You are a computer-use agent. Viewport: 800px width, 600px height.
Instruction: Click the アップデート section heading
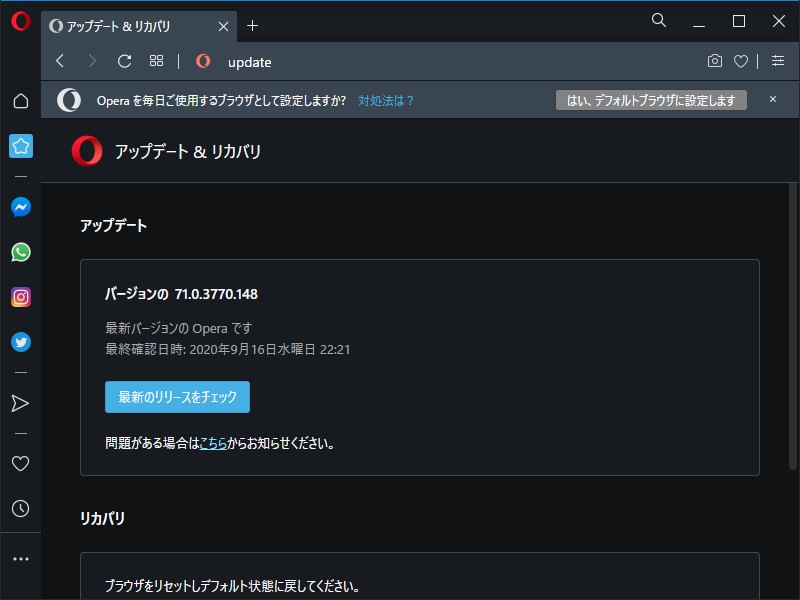click(113, 226)
